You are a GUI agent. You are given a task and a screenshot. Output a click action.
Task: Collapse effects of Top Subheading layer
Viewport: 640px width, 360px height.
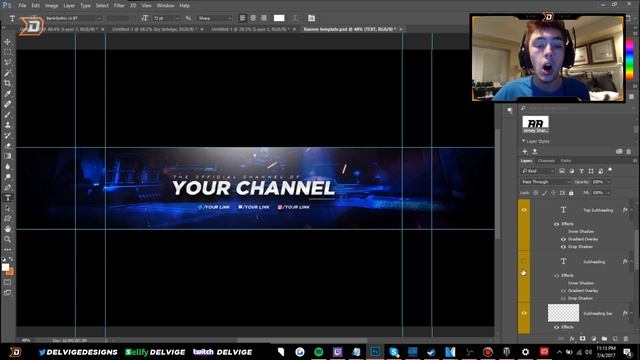pos(631,210)
